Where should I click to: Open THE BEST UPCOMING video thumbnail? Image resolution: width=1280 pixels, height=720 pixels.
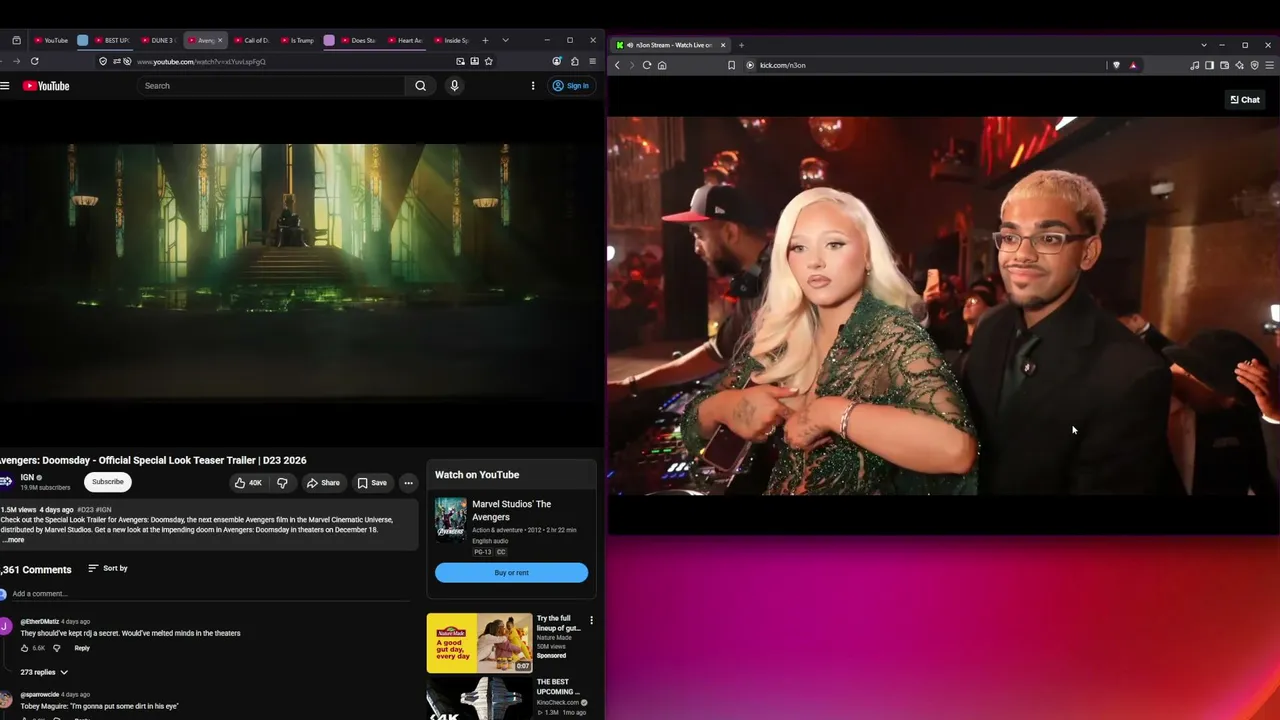point(480,699)
